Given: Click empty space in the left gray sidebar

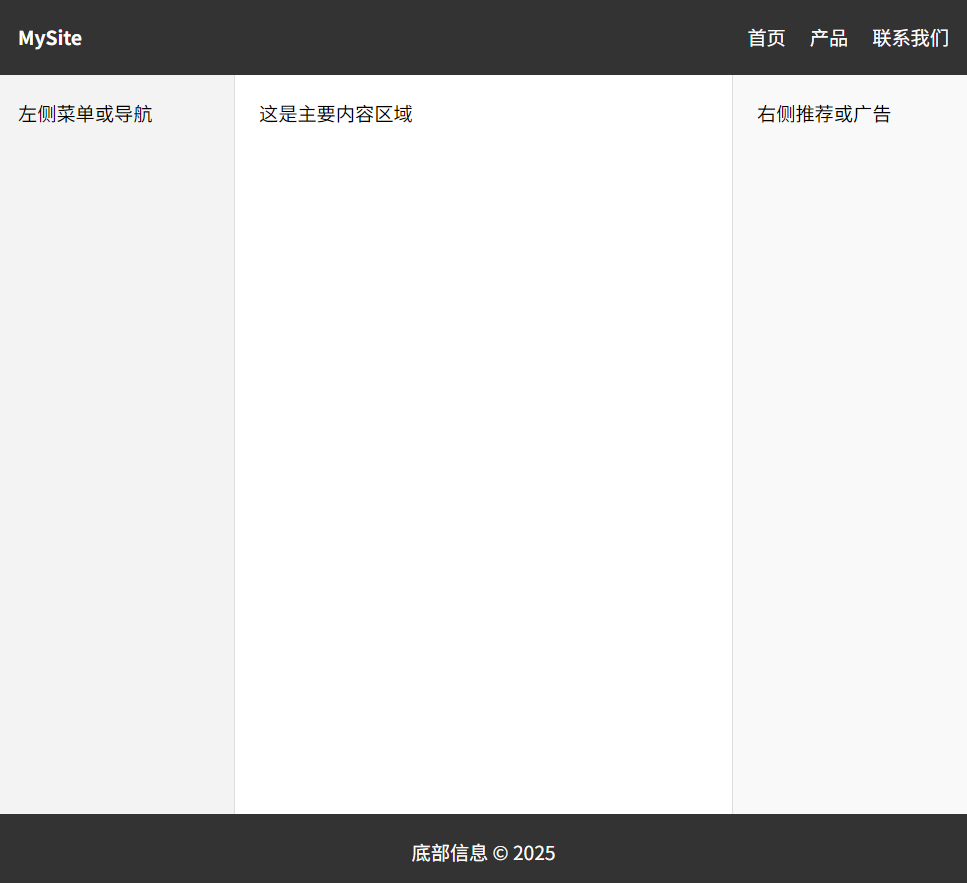Looking at the screenshot, I should [x=116, y=450].
